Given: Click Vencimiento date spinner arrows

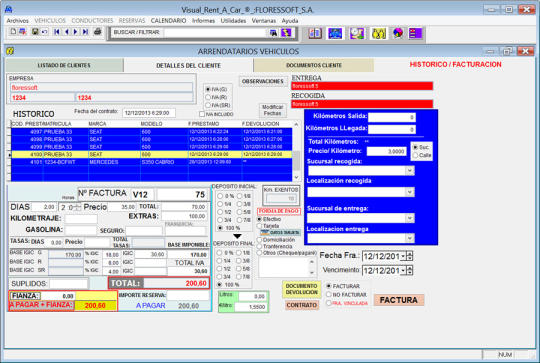Looking at the screenshot, I should pos(409,271).
